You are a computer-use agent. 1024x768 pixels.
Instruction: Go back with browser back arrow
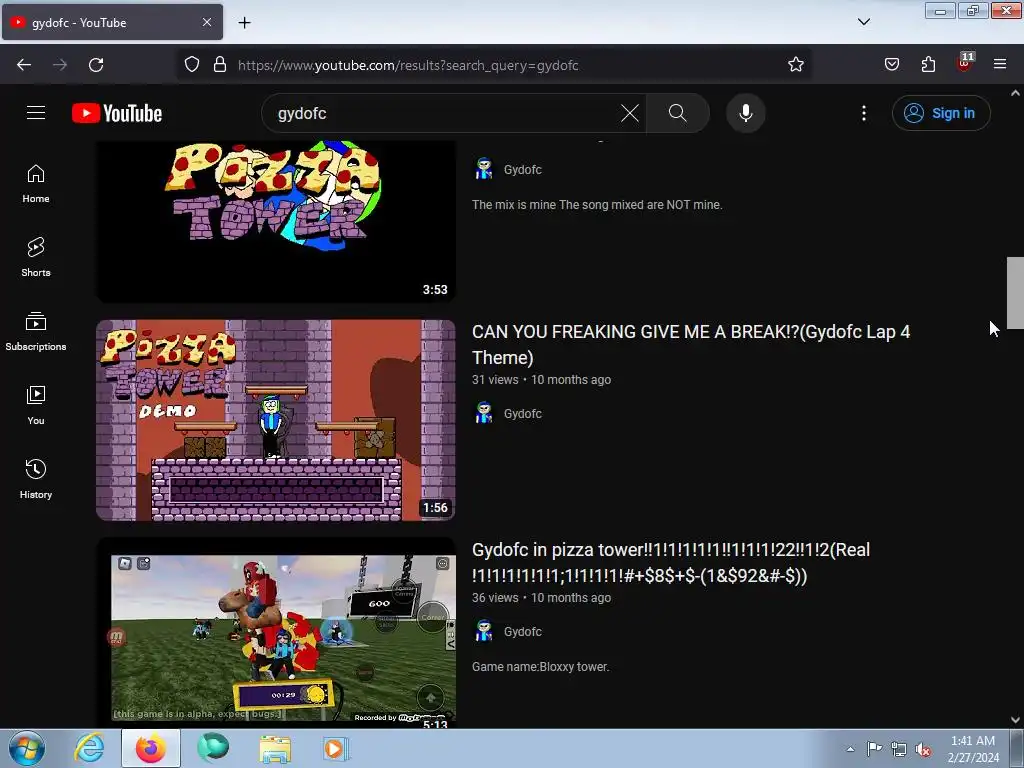pyautogui.click(x=24, y=65)
